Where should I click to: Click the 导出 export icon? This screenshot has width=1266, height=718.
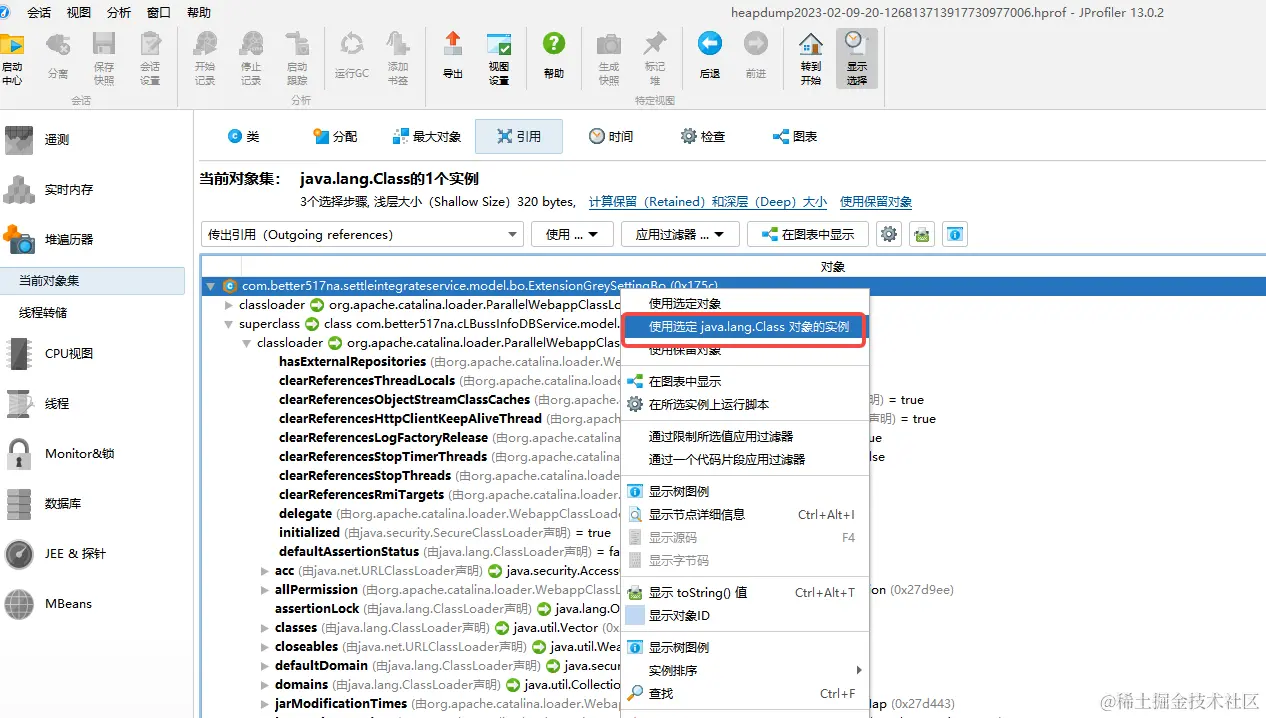[453, 58]
